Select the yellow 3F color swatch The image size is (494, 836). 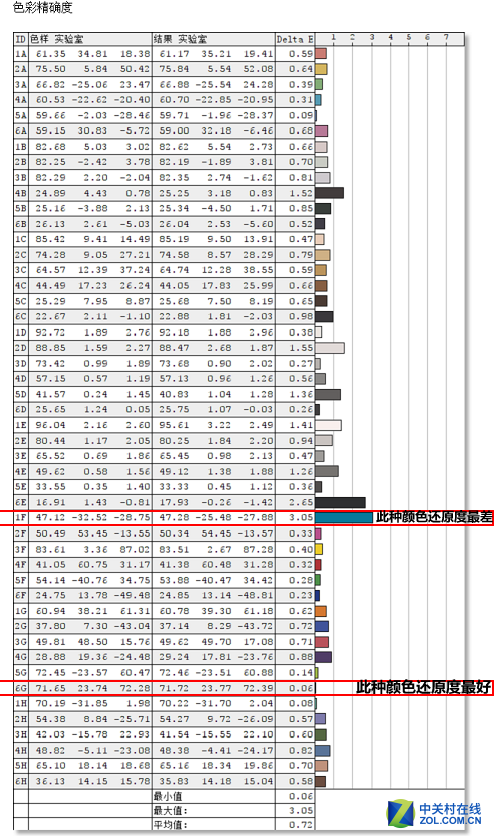click(x=319, y=549)
